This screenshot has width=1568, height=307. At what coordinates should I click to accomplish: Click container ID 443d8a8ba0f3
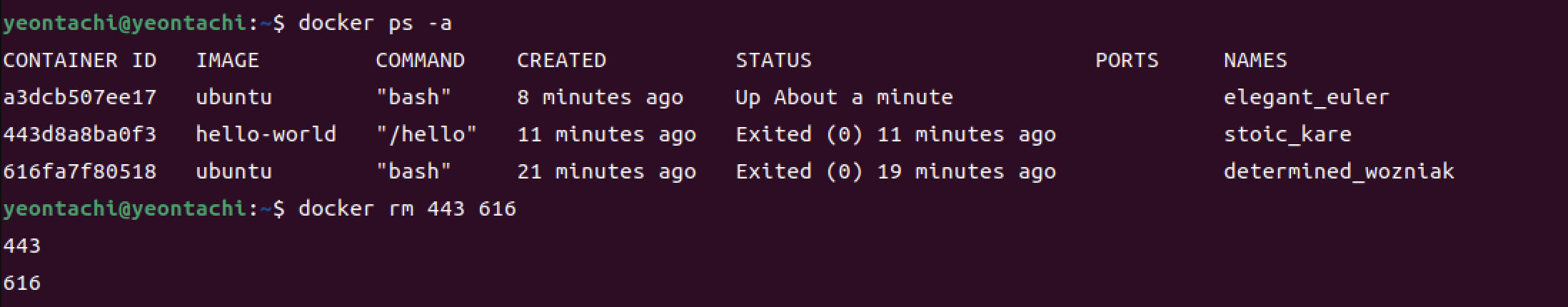click(x=80, y=134)
